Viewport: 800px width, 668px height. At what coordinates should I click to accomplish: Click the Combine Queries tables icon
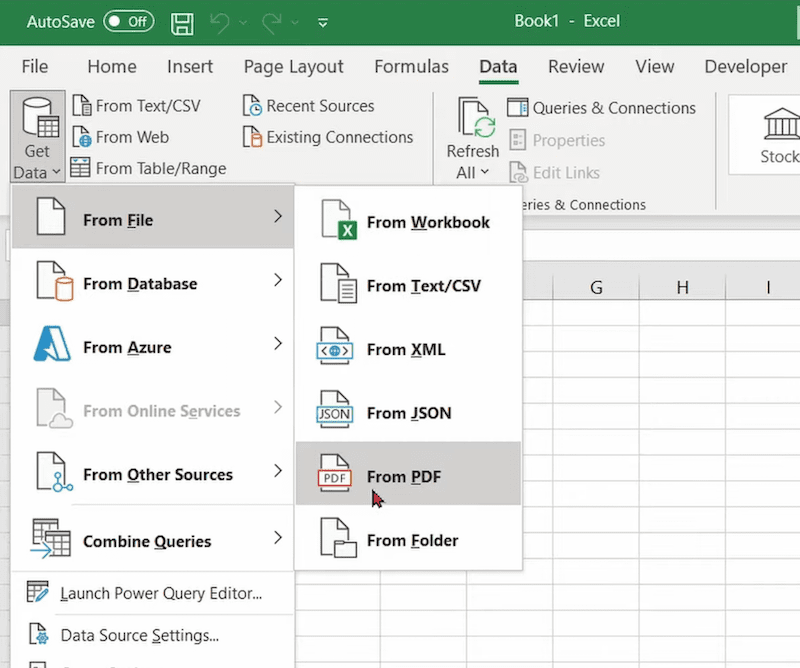point(50,538)
